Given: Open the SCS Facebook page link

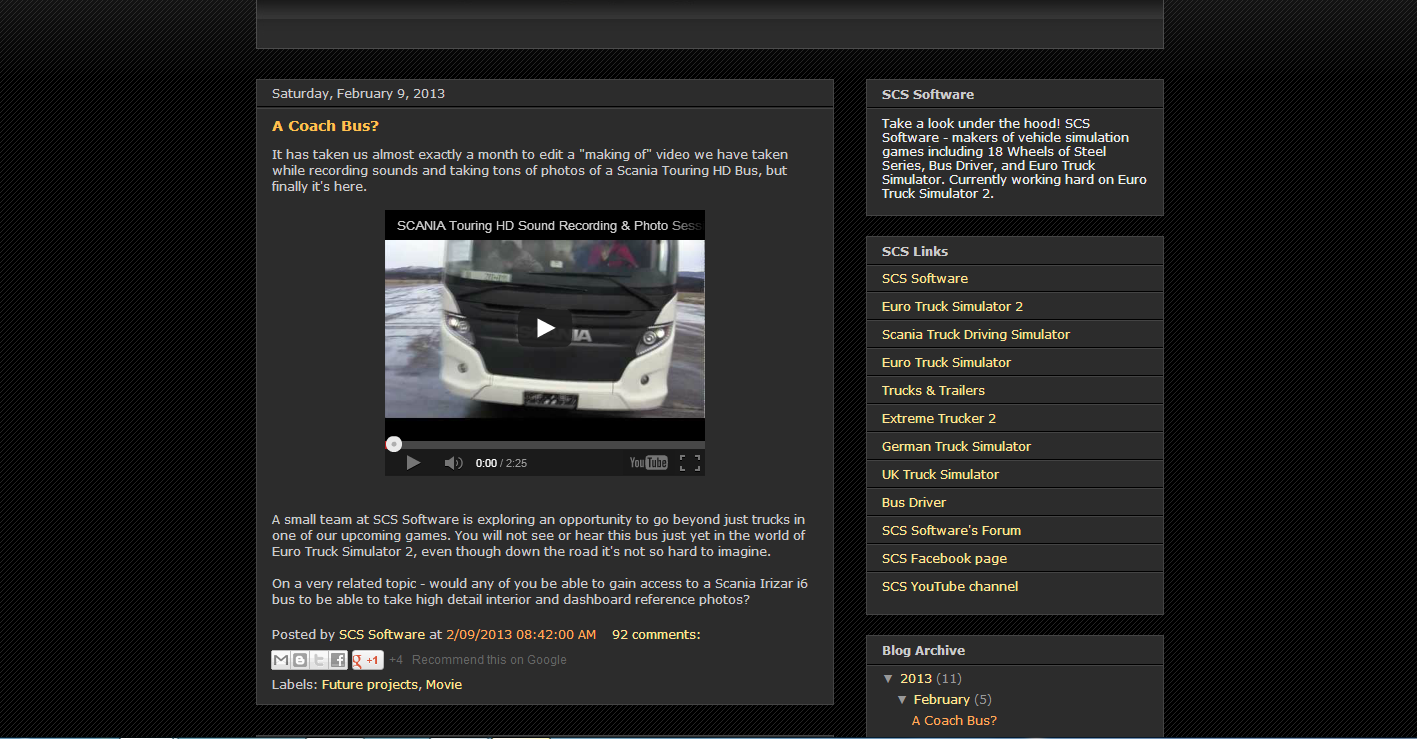Looking at the screenshot, I should click(x=944, y=558).
